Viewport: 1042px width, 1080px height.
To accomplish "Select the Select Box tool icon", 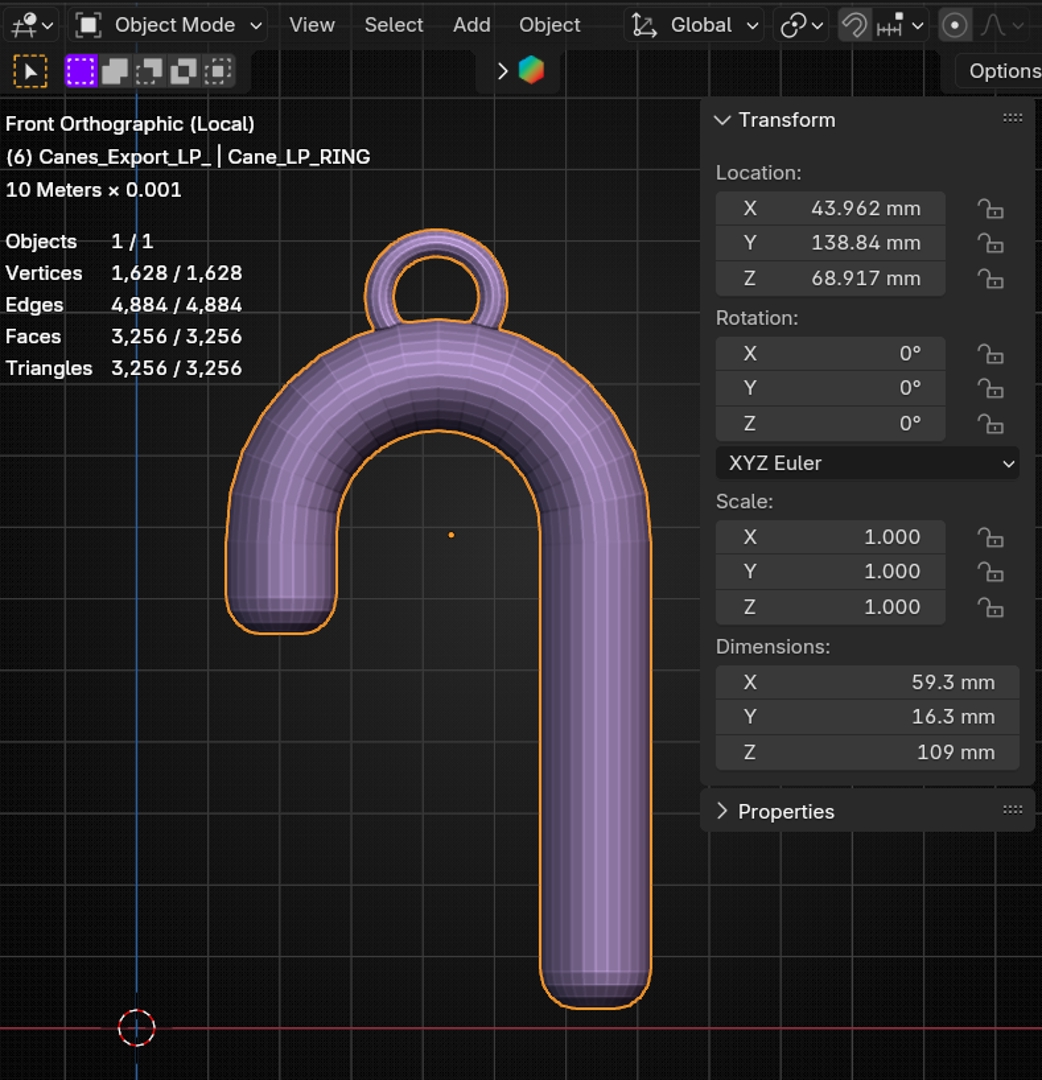I will 30,71.
